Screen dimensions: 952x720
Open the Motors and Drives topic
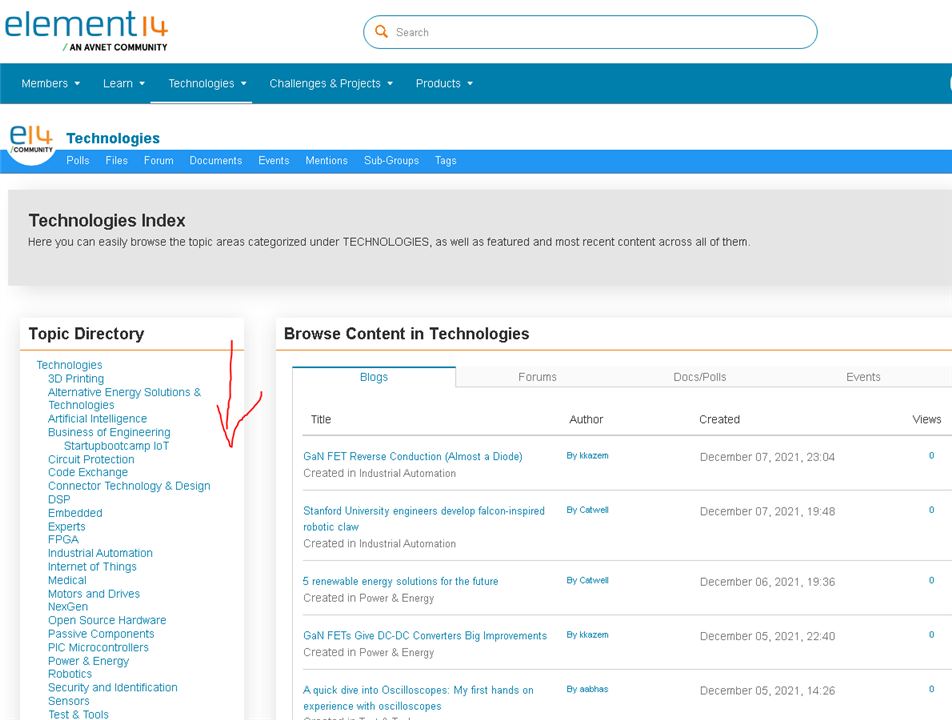(94, 594)
